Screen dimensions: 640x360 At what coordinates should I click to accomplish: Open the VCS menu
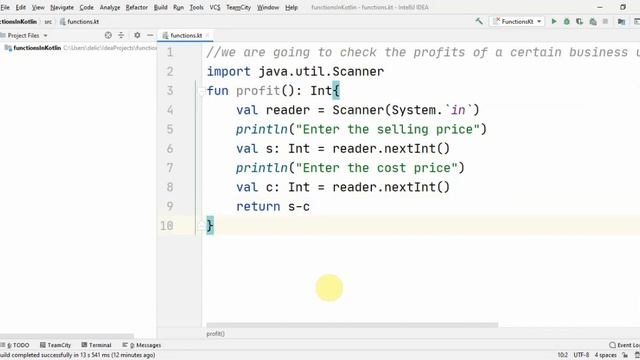pos(215,7)
